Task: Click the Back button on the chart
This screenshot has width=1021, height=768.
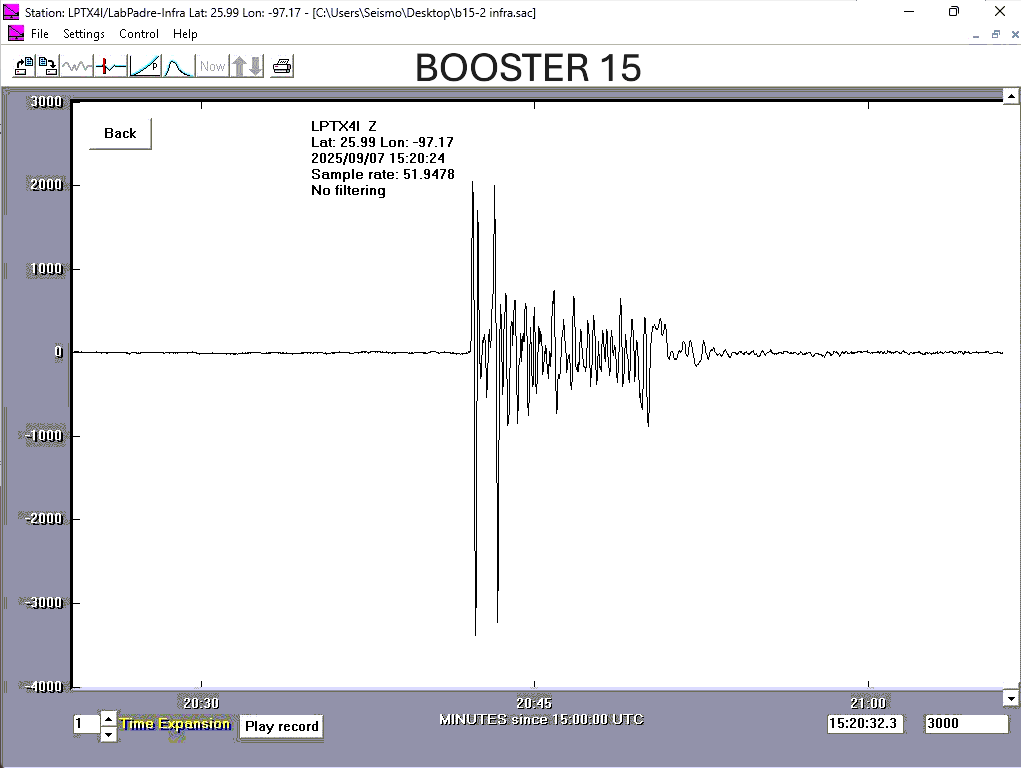Action: tap(120, 134)
